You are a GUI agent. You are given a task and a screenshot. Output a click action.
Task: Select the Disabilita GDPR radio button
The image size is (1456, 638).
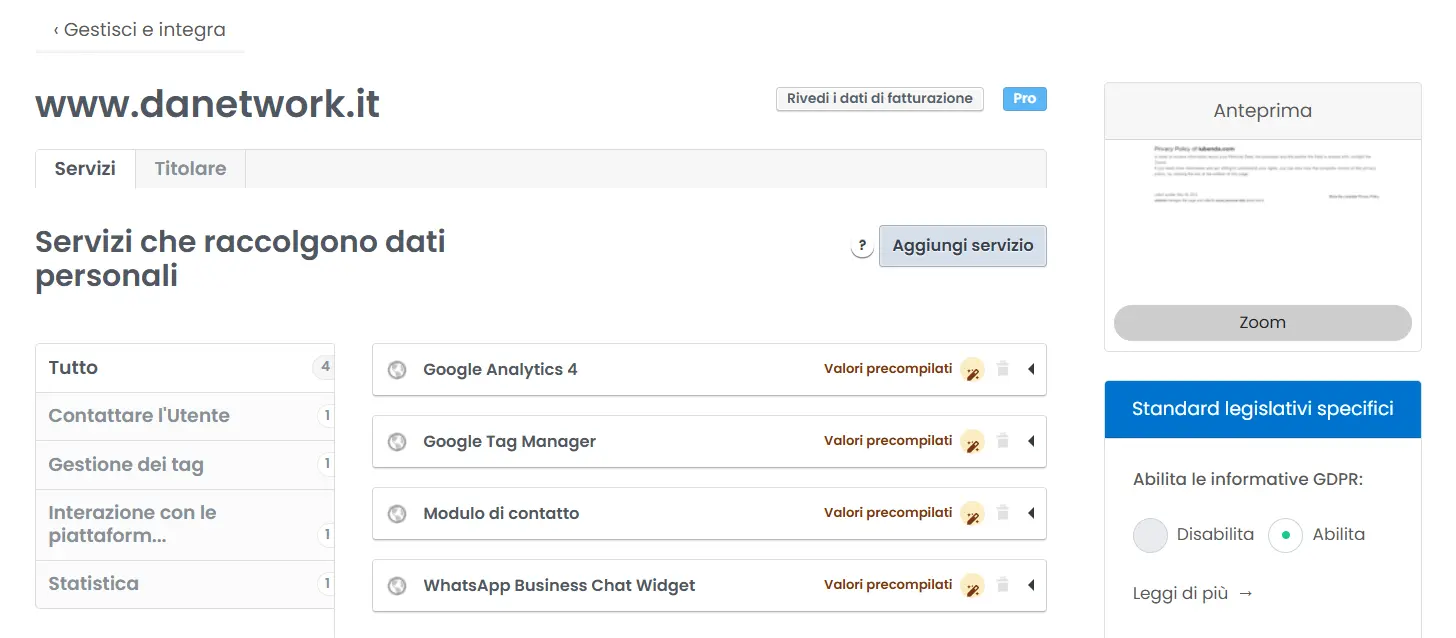pyautogui.click(x=1151, y=535)
